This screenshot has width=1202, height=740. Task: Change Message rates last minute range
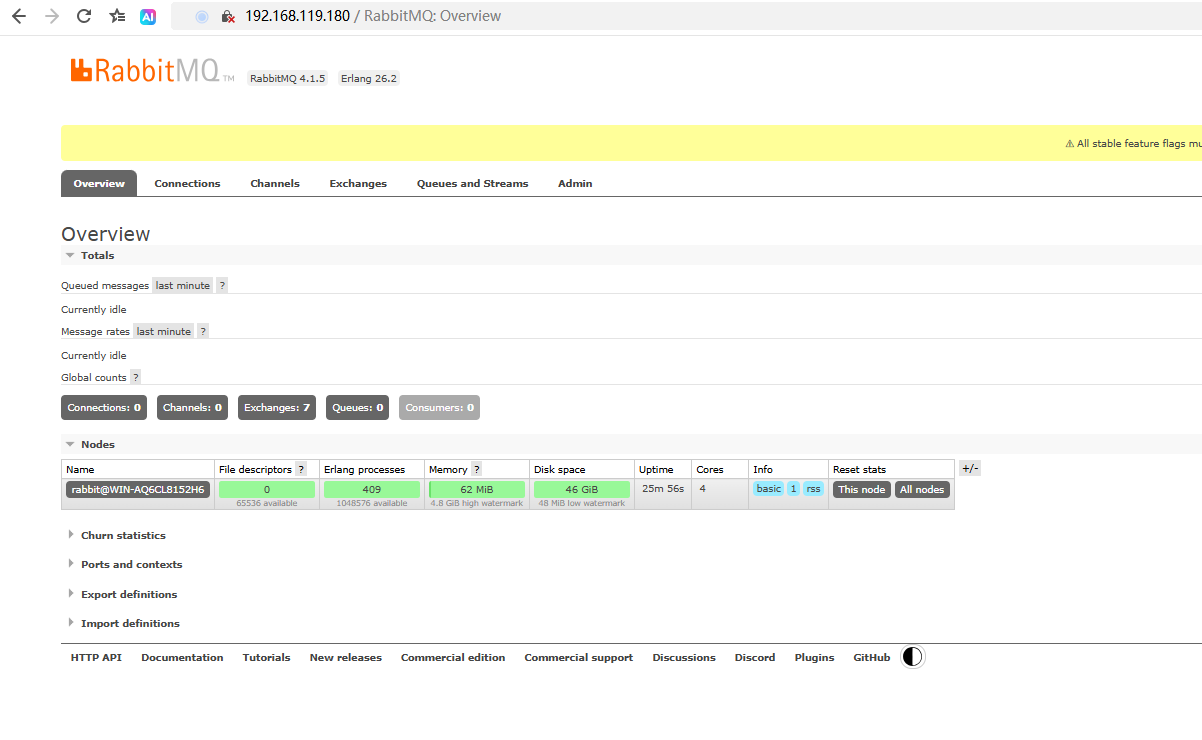tap(164, 331)
